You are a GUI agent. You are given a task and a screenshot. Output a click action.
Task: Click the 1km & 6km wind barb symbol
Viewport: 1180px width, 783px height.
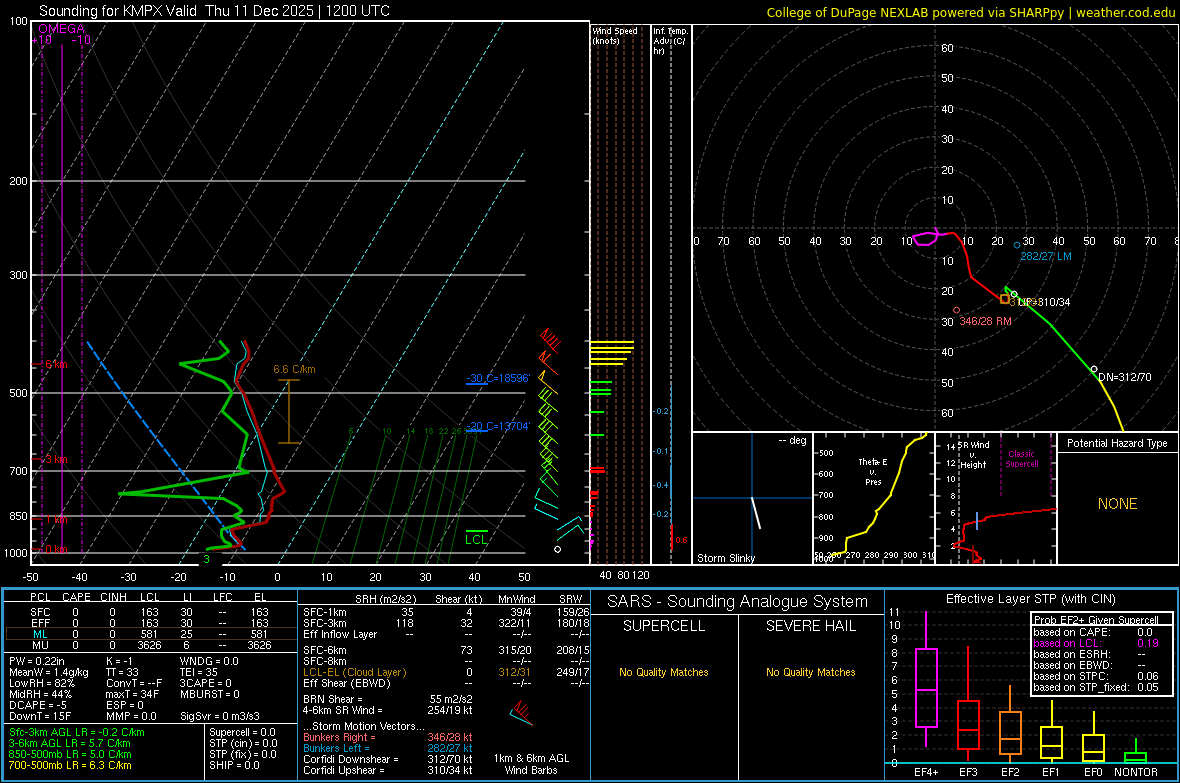click(x=521, y=712)
